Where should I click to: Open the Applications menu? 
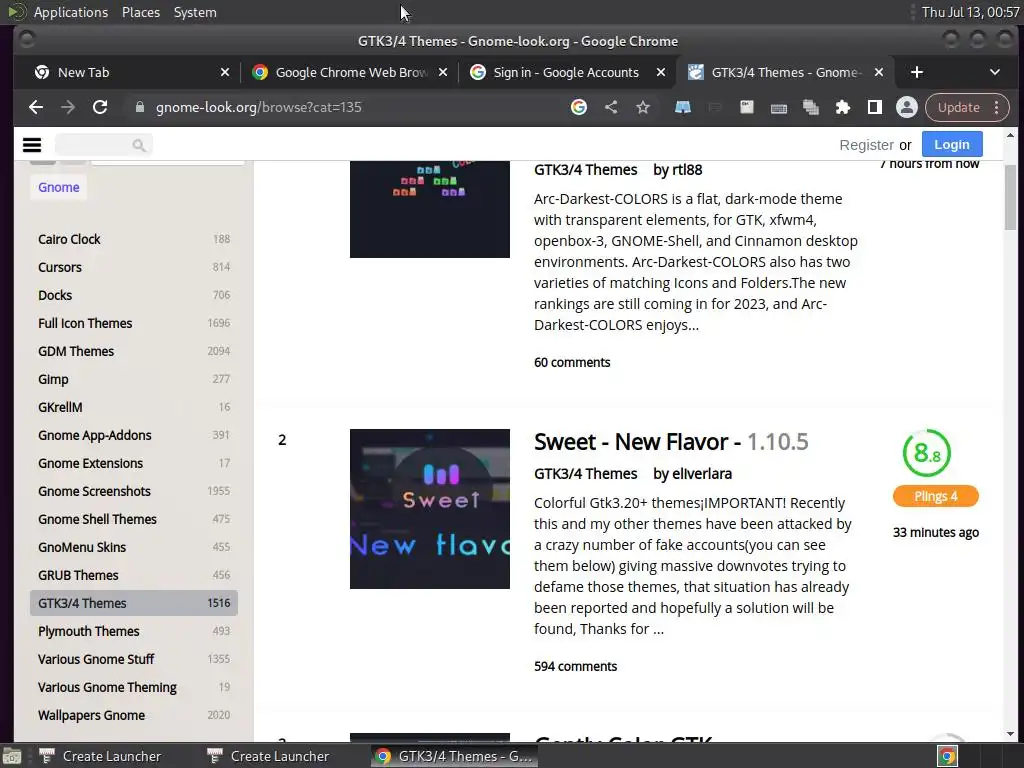(71, 12)
